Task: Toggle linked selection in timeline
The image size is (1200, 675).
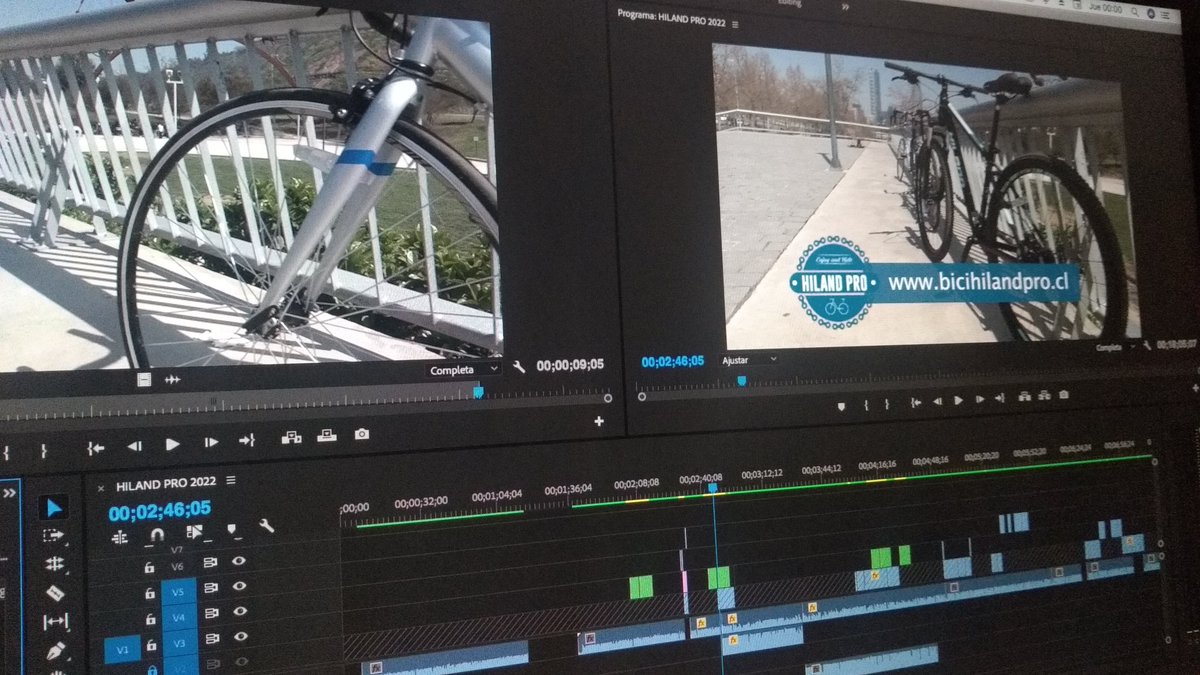Action: tap(194, 532)
